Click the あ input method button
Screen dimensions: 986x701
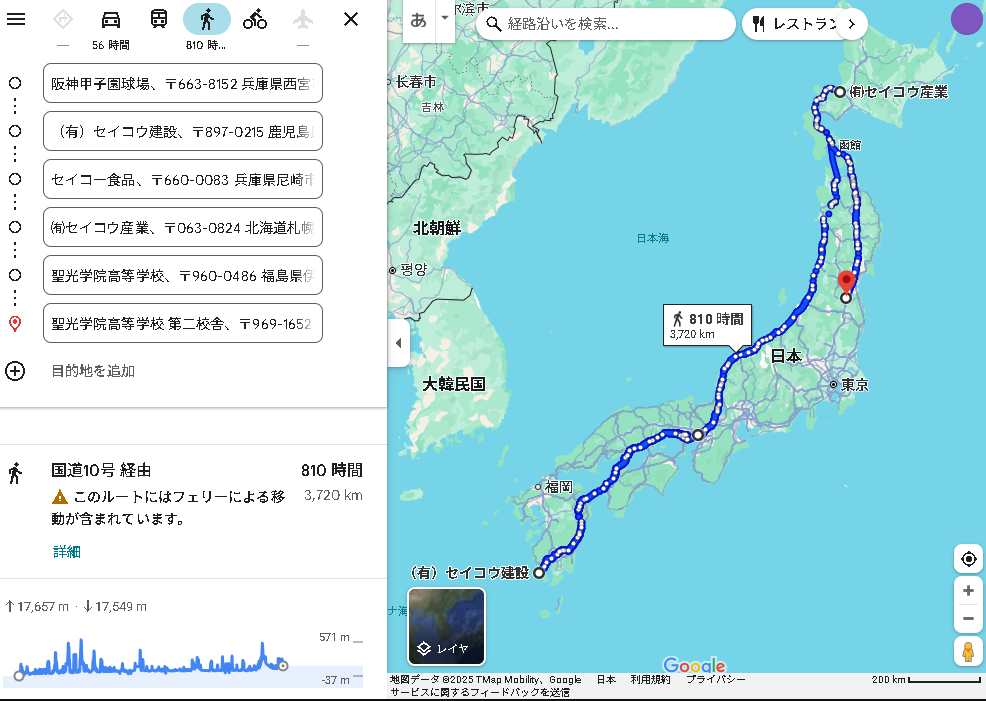pos(418,21)
